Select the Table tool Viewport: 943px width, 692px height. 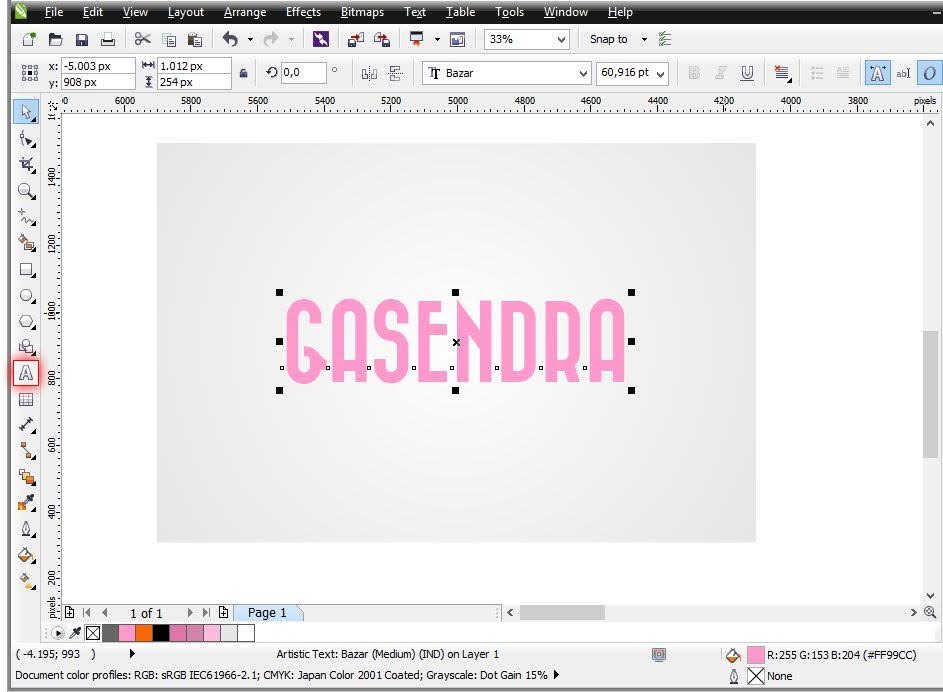tap(26, 400)
